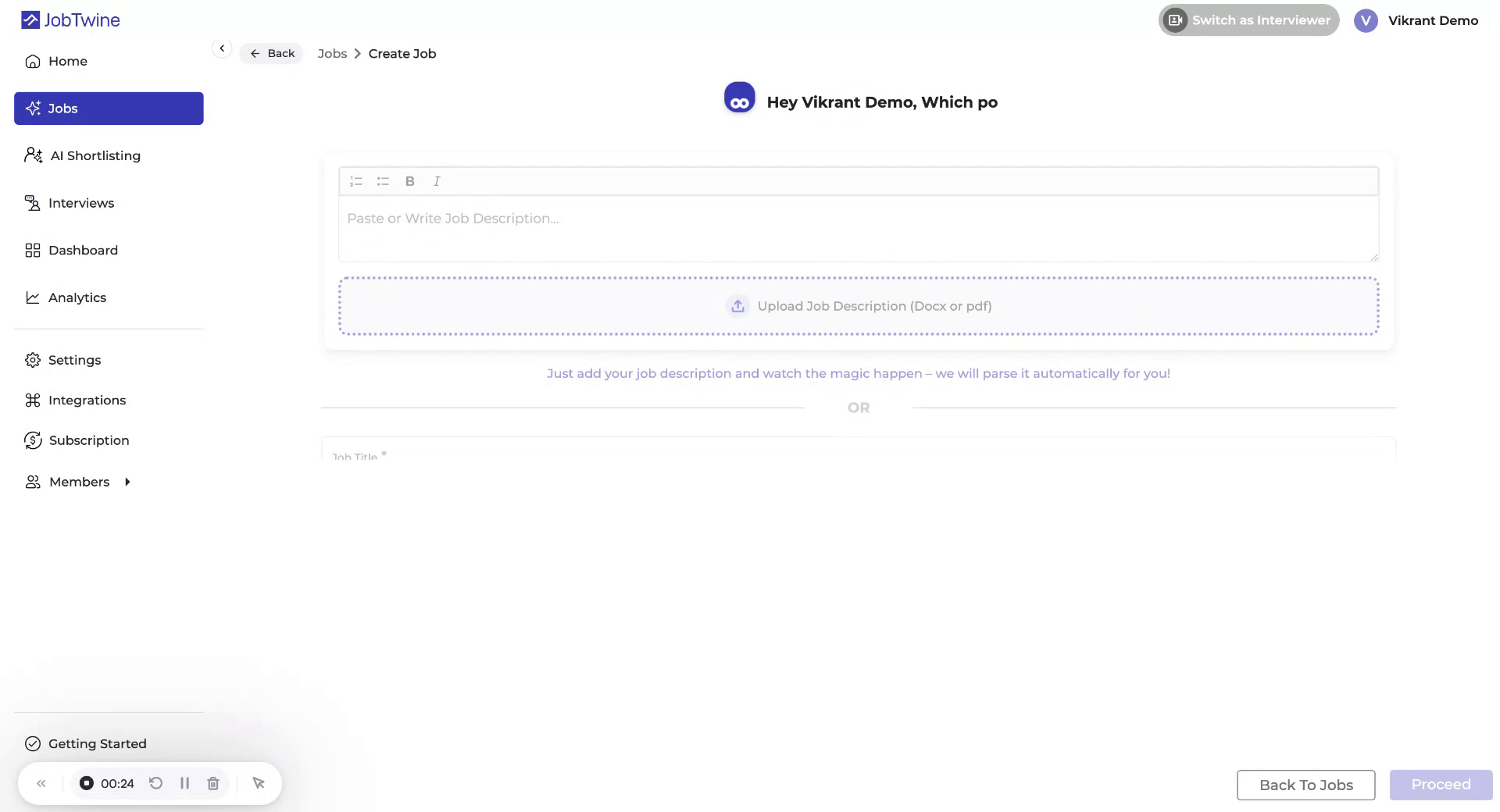This screenshot has height=812, width=1500.
Task: Click the JobTwine logo
Action: click(70, 20)
